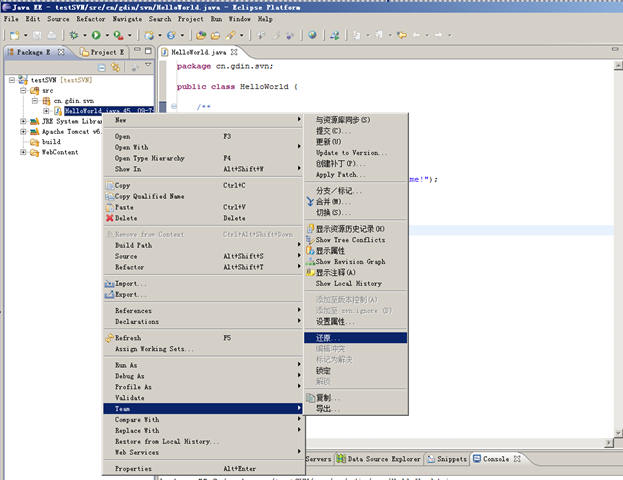Click the green Run toolbar button
The width and height of the screenshot is (623, 480).
(96, 35)
